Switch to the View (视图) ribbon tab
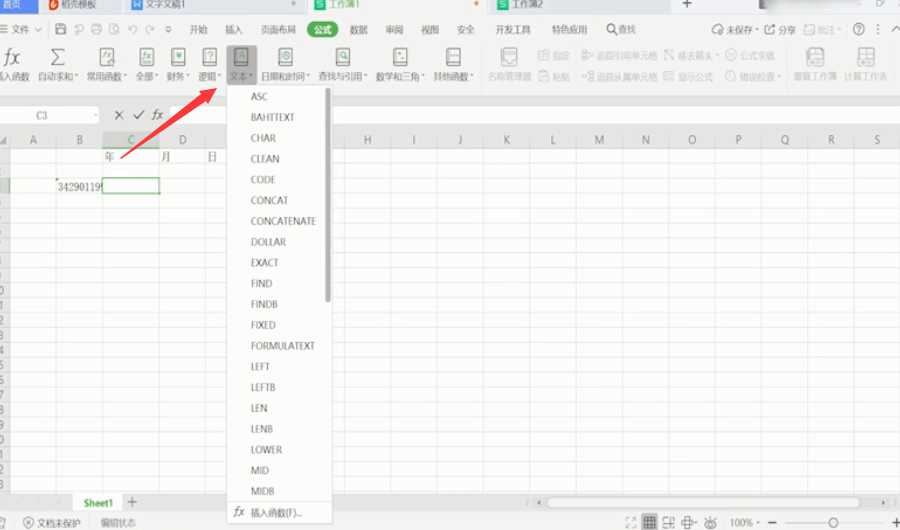Screen dimensions: 900x530 tap(430, 29)
